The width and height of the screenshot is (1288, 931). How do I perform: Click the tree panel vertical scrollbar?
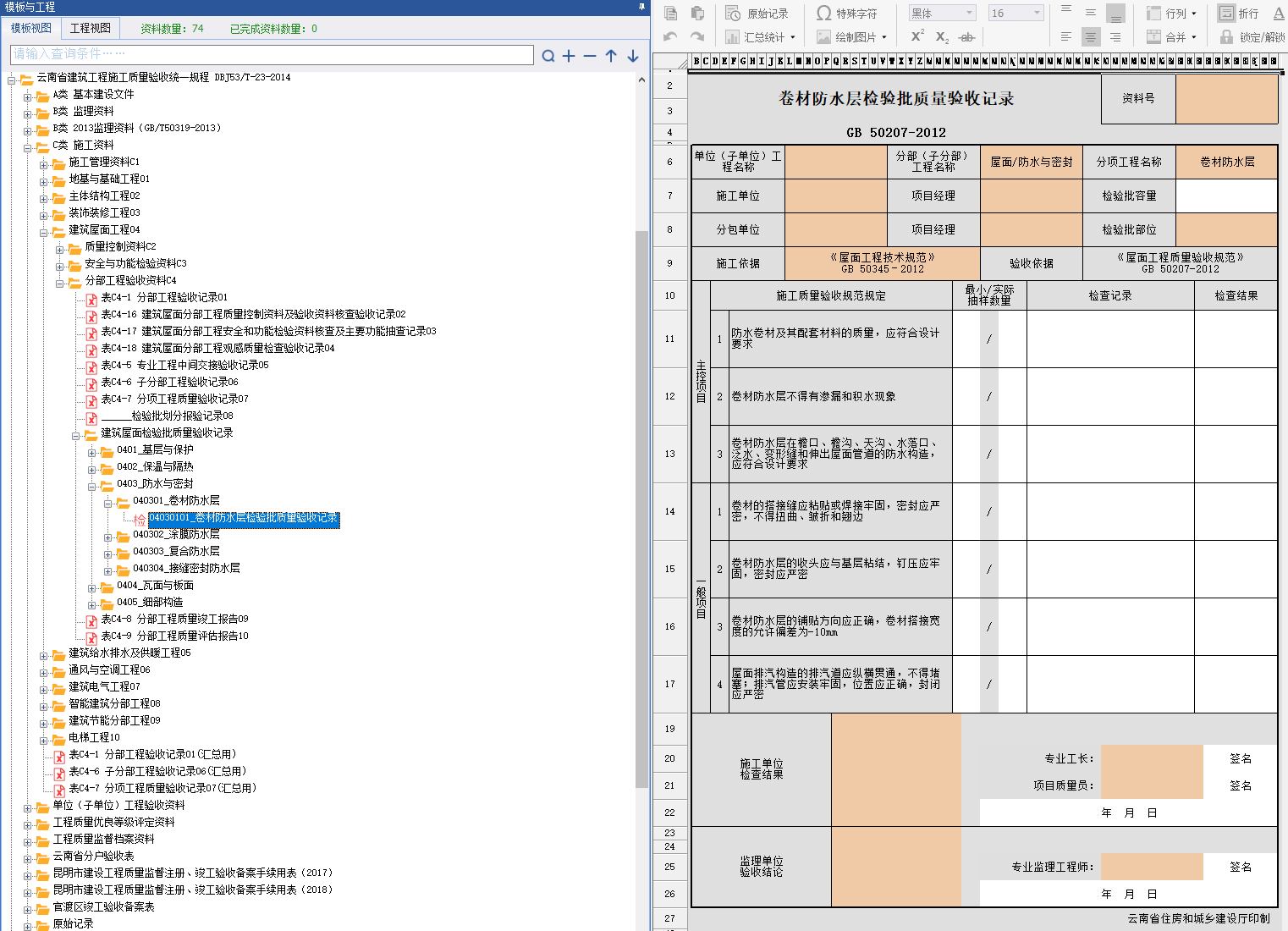[x=641, y=508]
